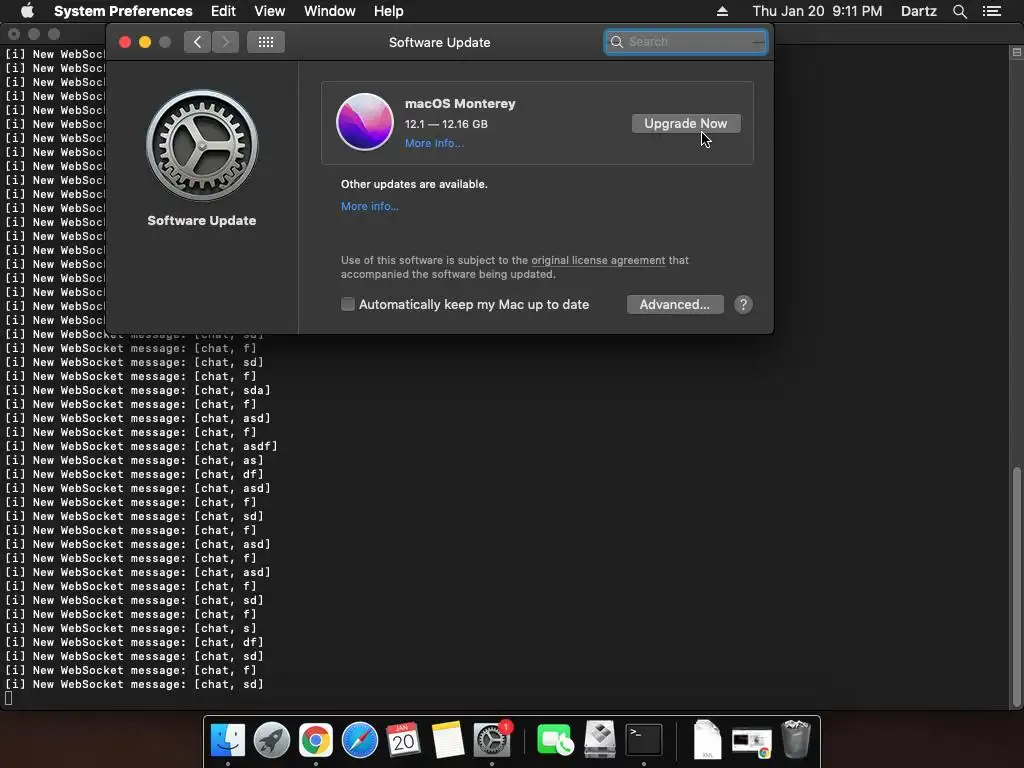Open Notification Center list icon
Screen dimensions: 1024x768
(992, 11)
